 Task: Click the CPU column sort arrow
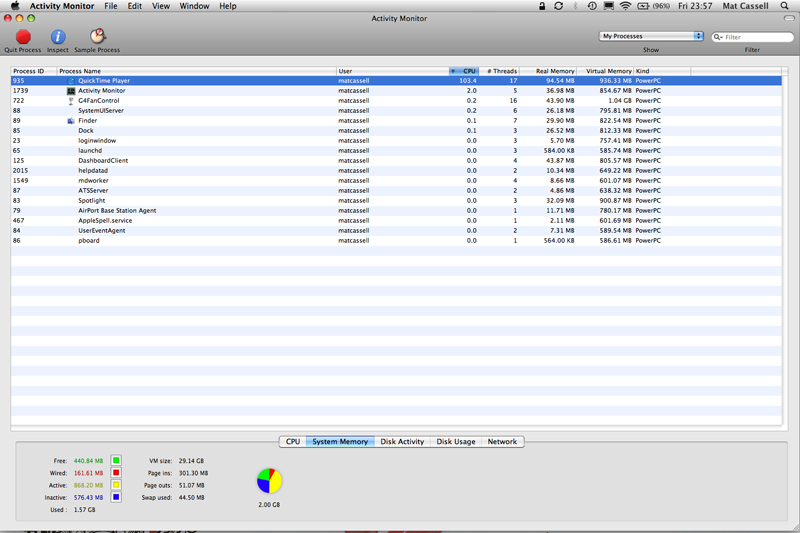point(453,71)
